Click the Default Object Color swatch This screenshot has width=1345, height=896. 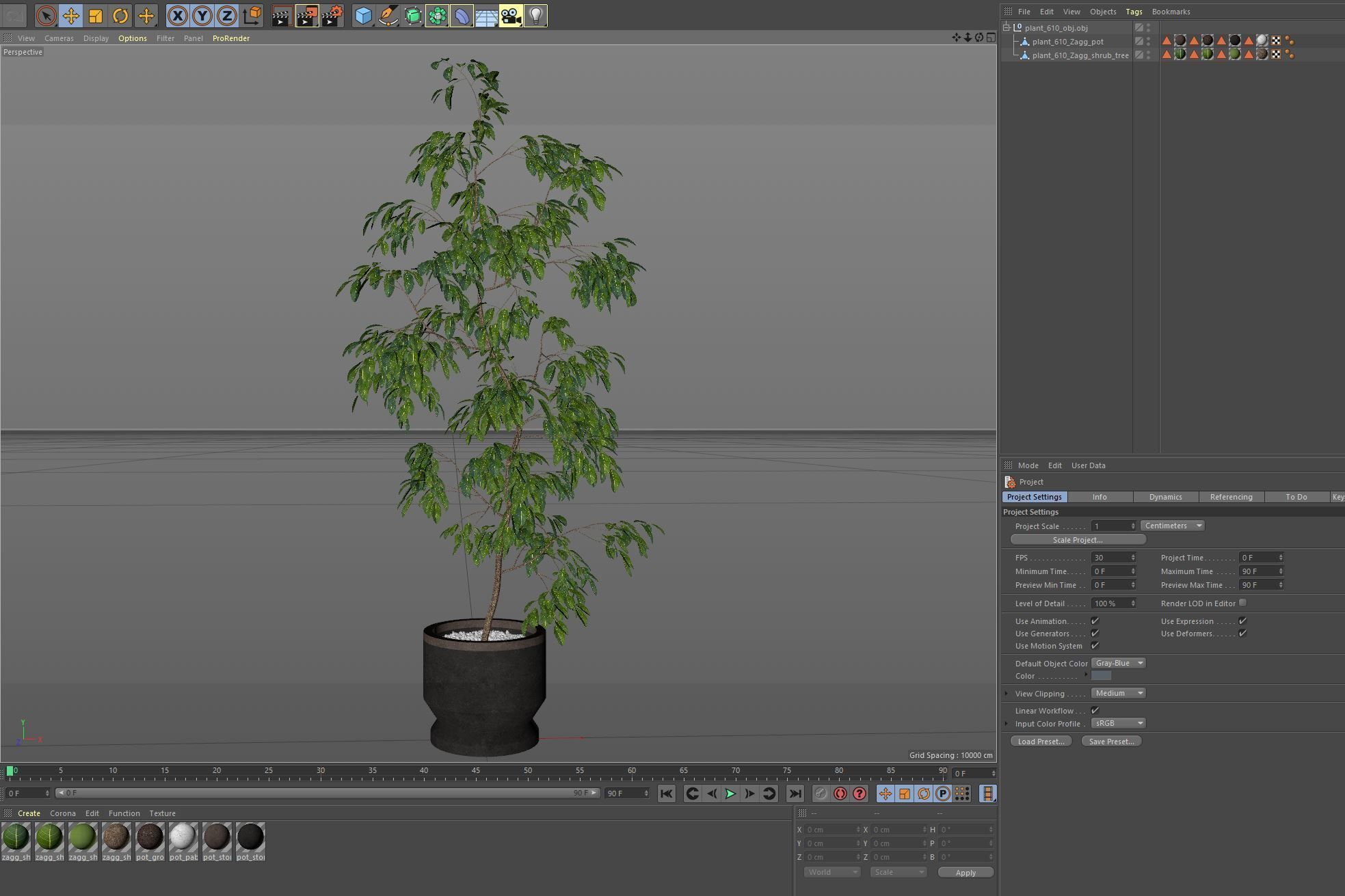point(1101,676)
